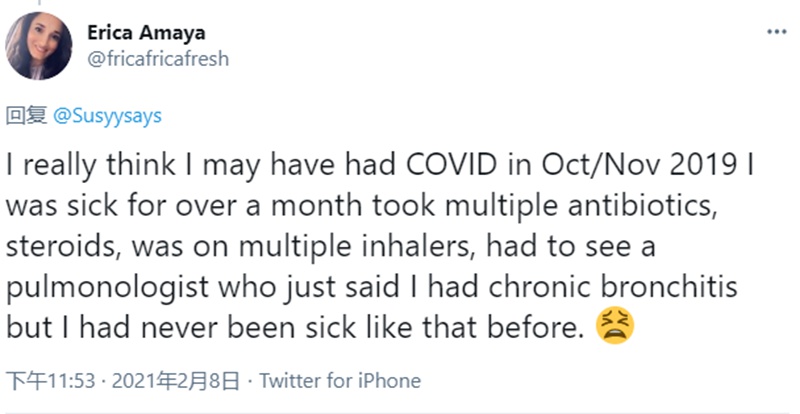Click the 回复 reply label
800x414 pixels.
tap(26, 116)
